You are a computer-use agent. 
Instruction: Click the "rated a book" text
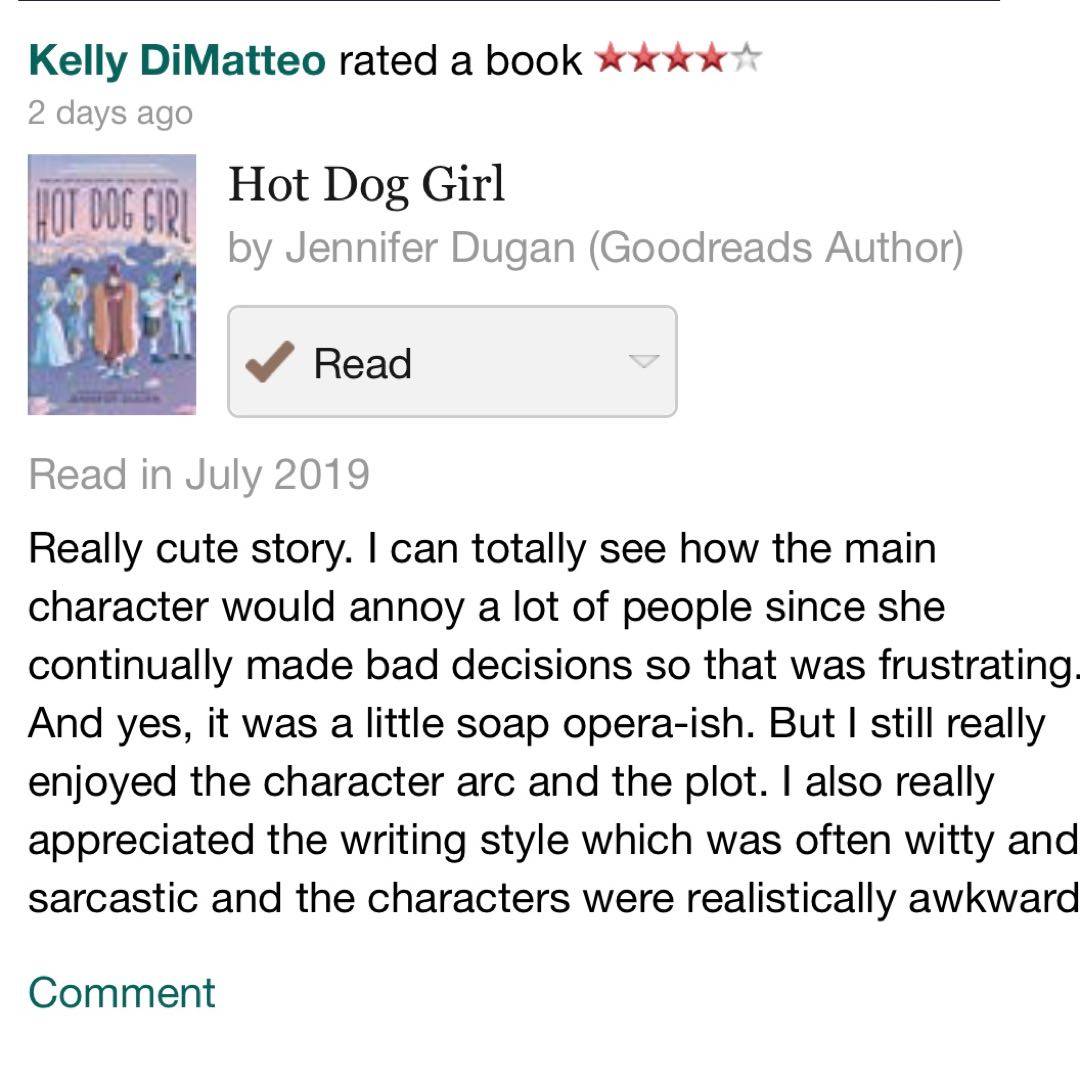460,61
